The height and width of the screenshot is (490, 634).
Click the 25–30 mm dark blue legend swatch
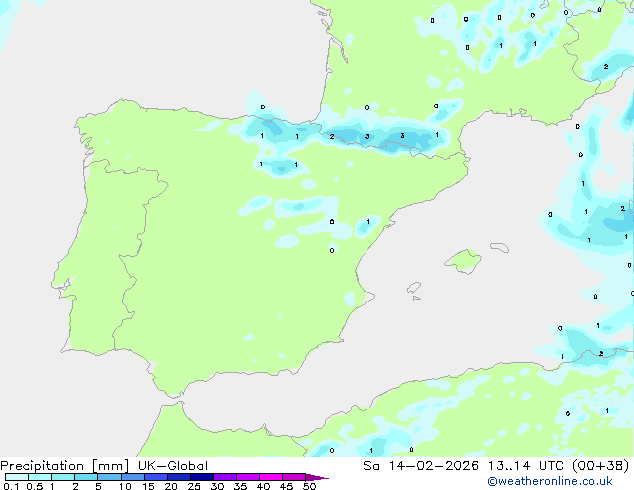202,477
